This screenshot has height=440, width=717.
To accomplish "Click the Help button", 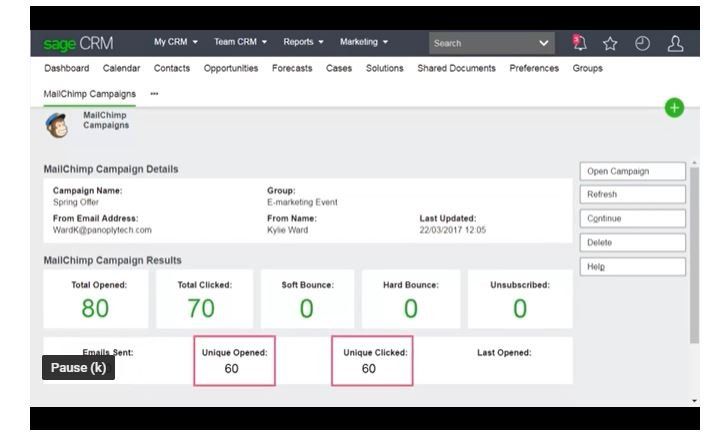I will [x=632, y=267].
